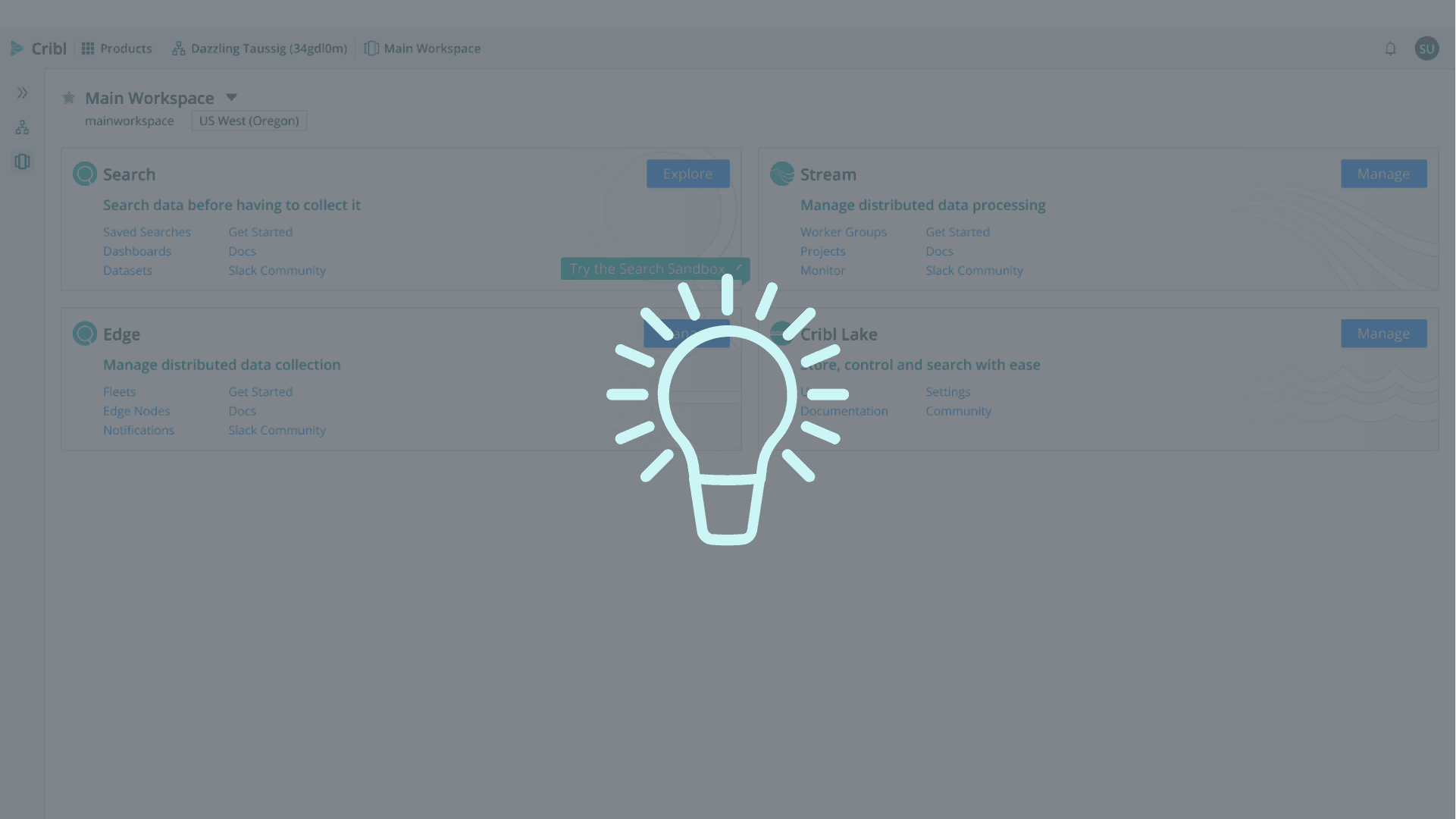The width and height of the screenshot is (1456, 819).
Task: Open Monitor link in Stream card
Action: (x=822, y=270)
